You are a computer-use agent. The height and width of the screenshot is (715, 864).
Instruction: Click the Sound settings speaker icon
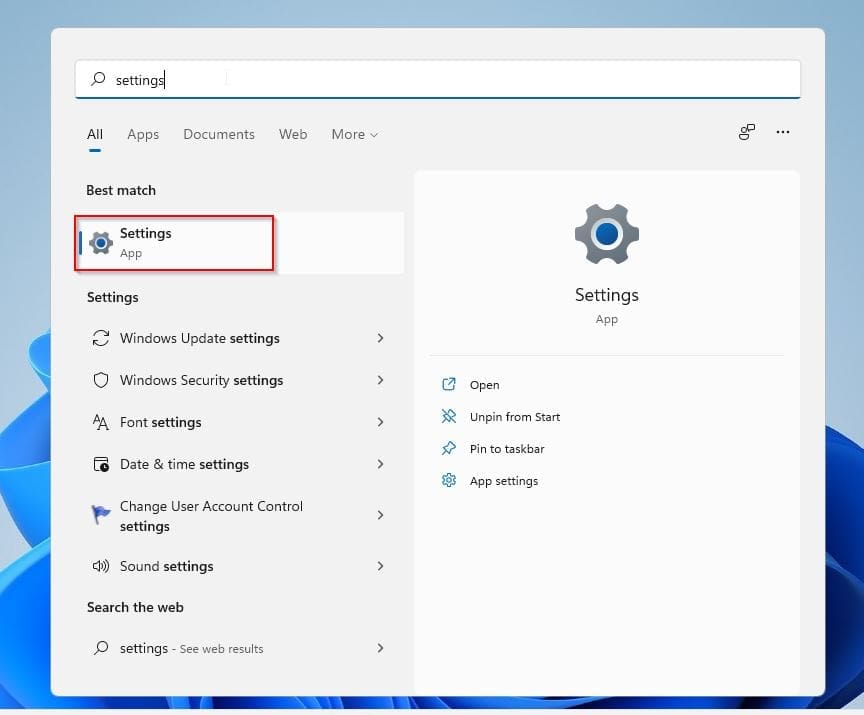pos(101,566)
